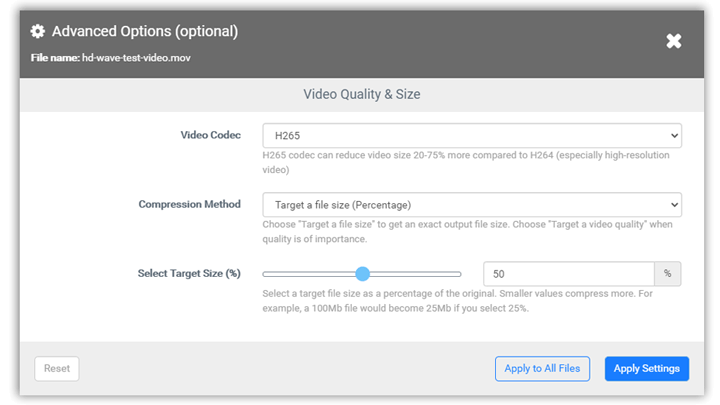This screenshot has height=405, width=720.
Task: Open the Compression Method dropdown
Action: [471, 205]
